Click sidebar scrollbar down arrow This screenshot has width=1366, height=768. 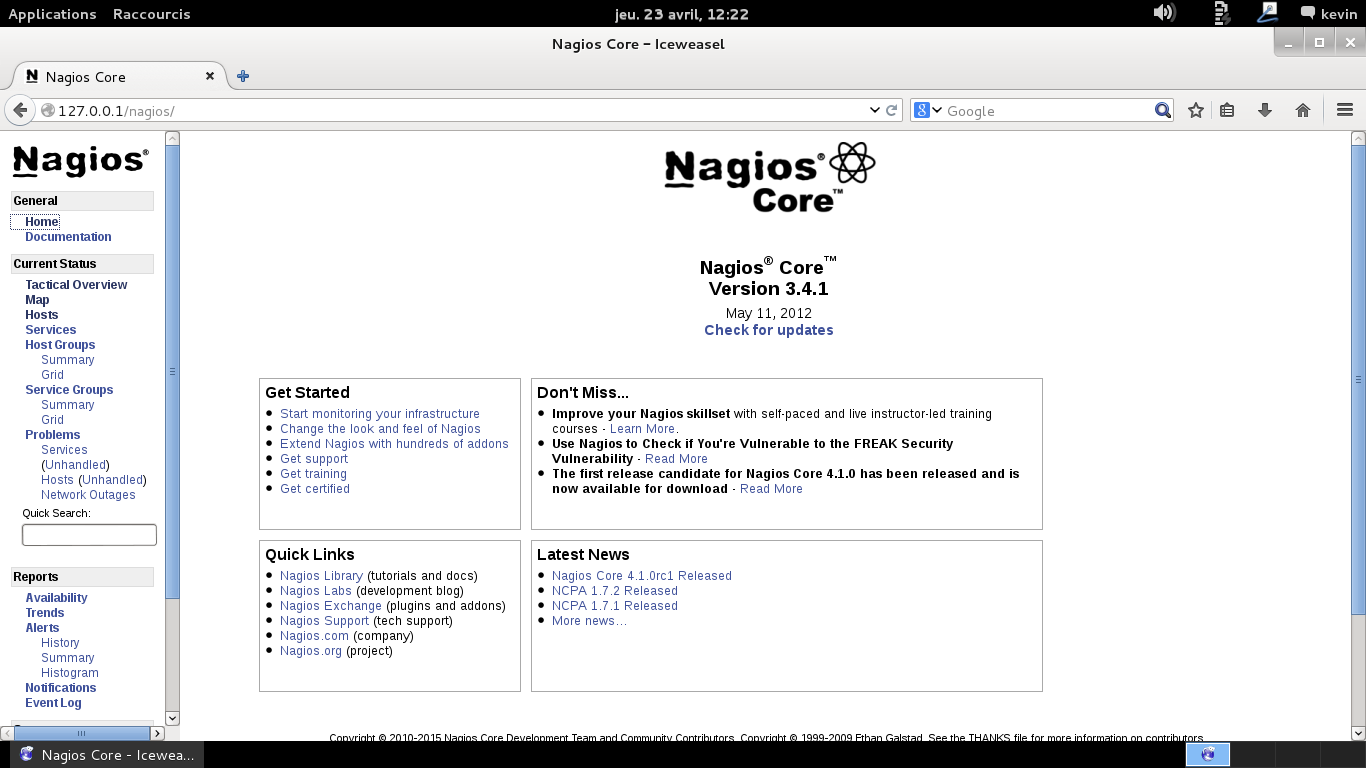(x=172, y=718)
